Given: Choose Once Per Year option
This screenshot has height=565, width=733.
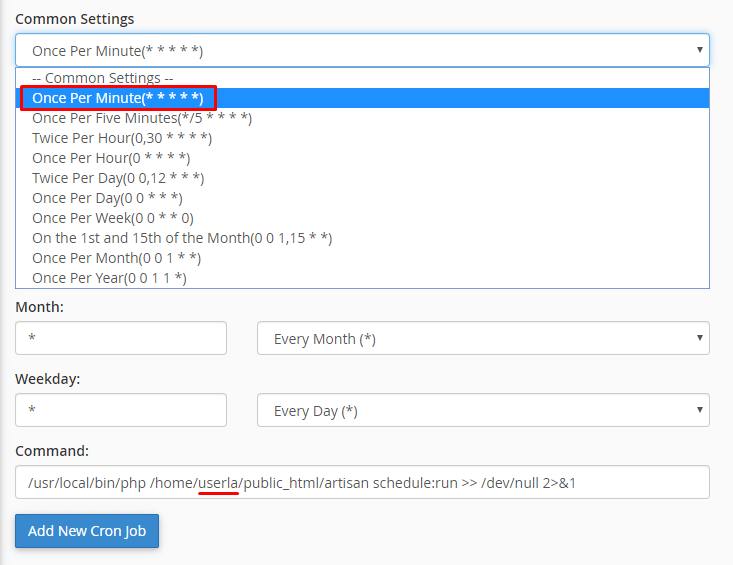Looking at the screenshot, I should [x=110, y=278].
